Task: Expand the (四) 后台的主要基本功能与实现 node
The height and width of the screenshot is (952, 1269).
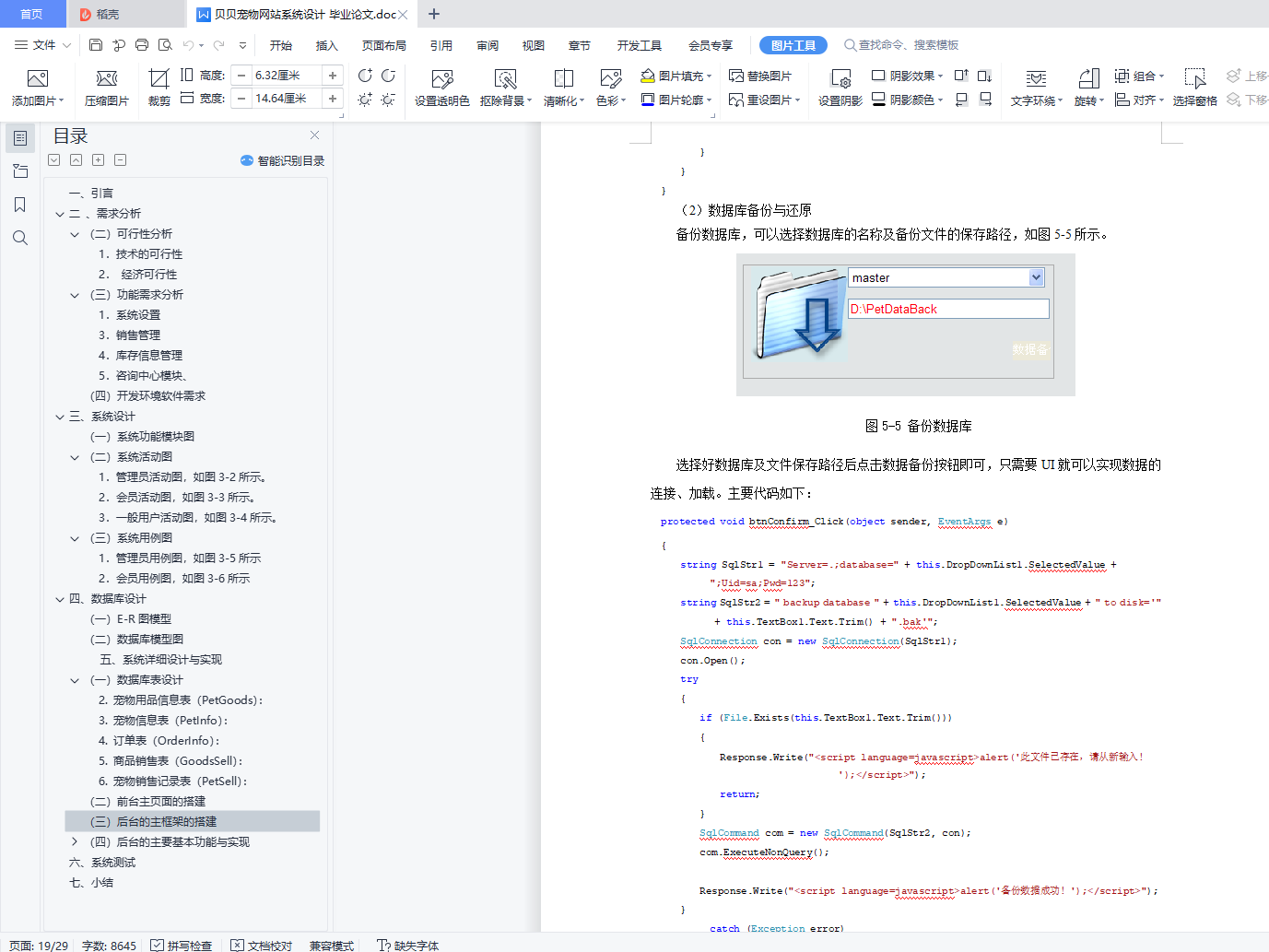Action: pyautogui.click(x=75, y=842)
